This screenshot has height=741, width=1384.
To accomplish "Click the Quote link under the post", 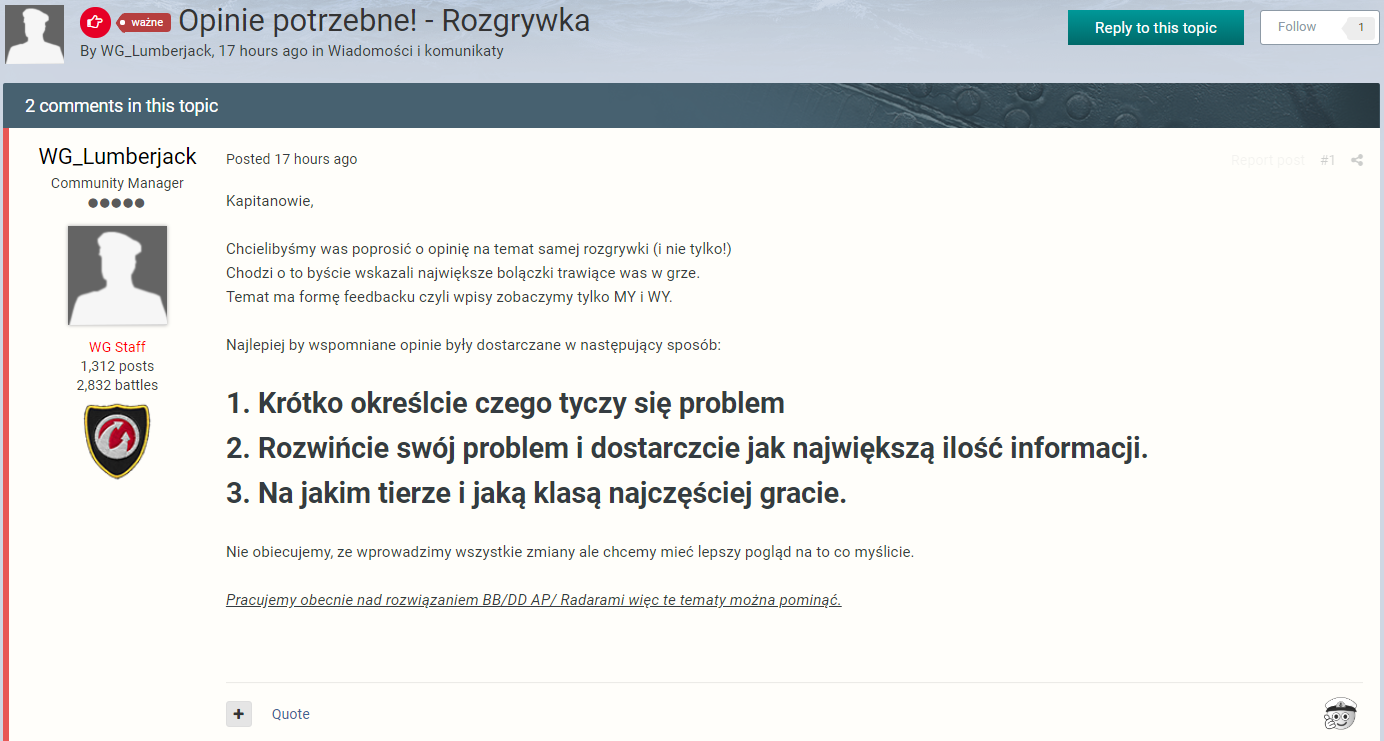I will (291, 714).
